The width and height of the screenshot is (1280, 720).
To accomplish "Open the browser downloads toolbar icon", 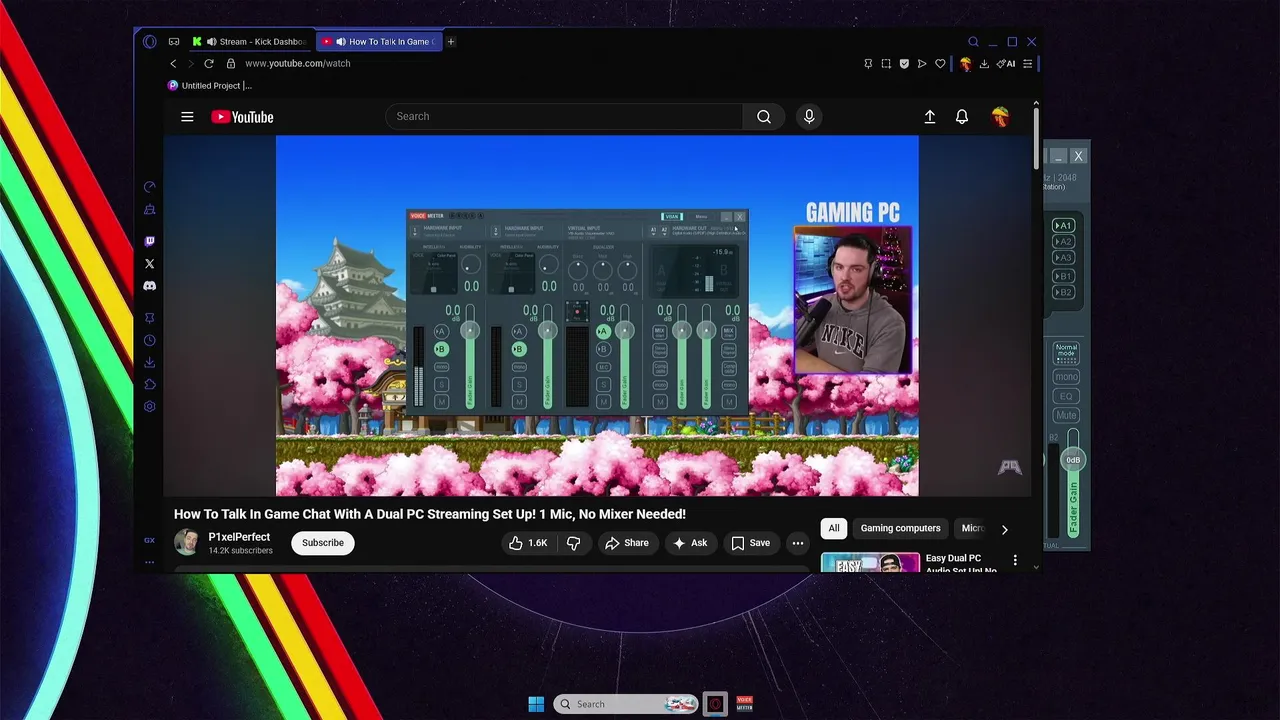I will tap(984, 64).
